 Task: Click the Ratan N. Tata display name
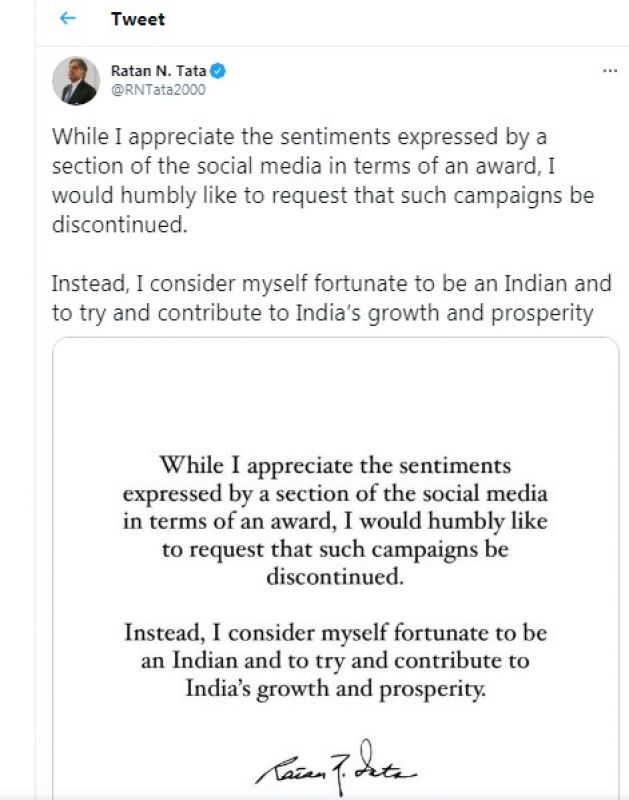click(157, 71)
